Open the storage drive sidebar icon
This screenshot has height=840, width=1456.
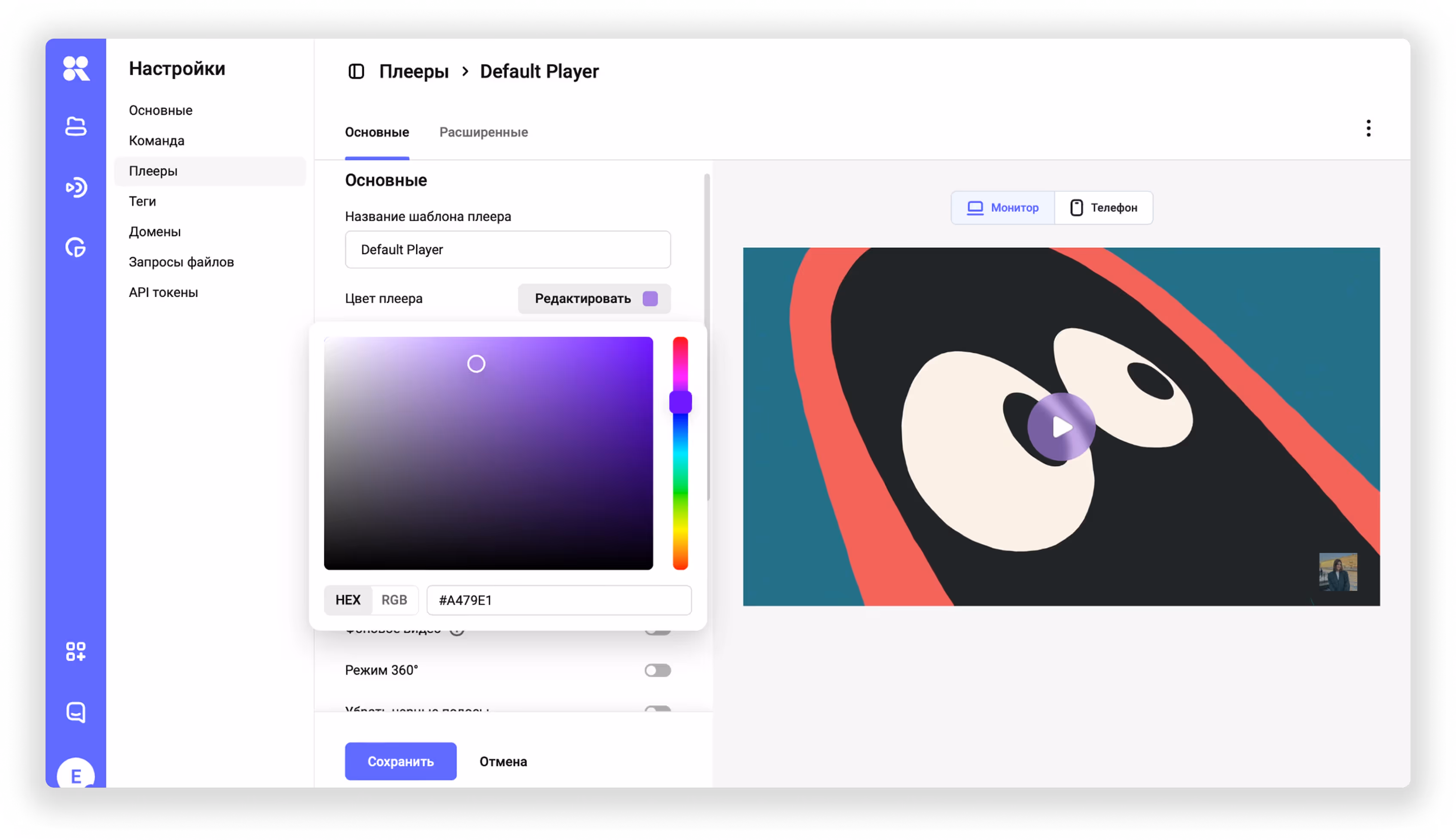[x=76, y=126]
